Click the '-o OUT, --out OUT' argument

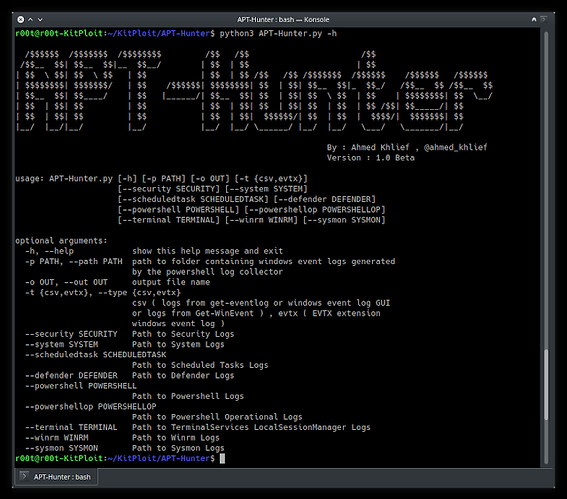[x=66, y=282]
